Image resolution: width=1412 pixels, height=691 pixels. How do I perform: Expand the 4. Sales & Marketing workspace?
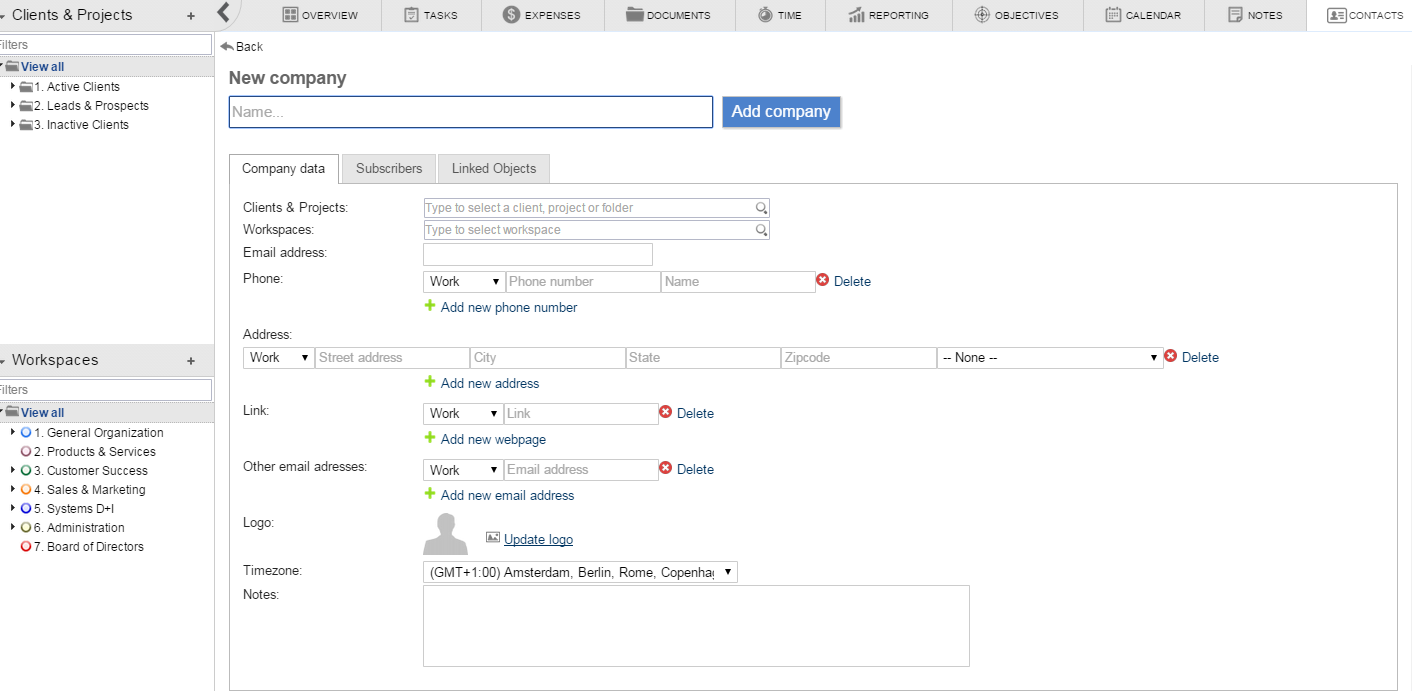pos(13,490)
